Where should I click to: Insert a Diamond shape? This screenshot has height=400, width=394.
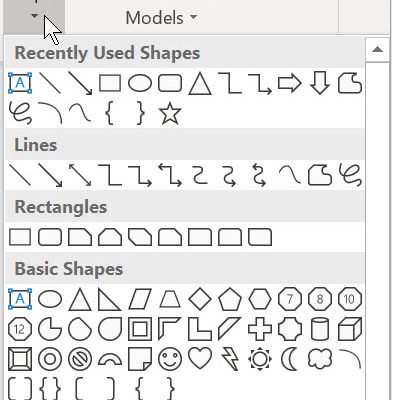pos(200,299)
